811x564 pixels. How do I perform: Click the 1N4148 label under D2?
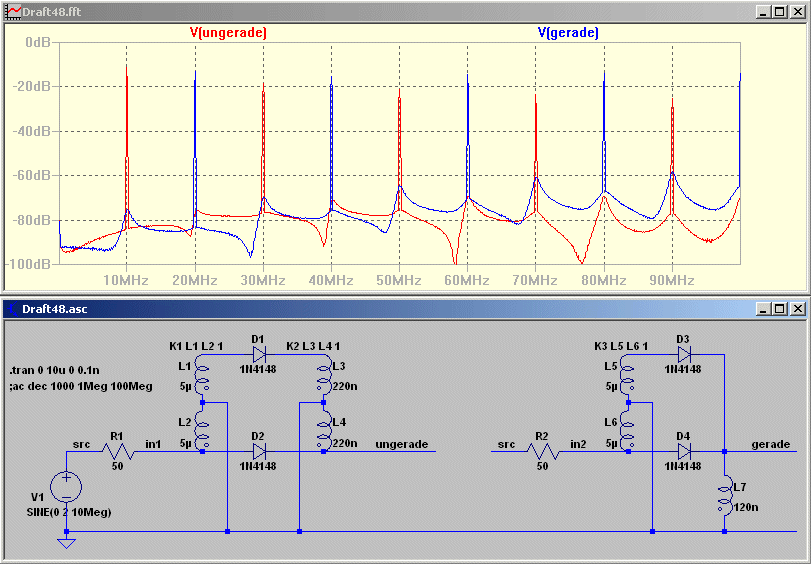(x=258, y=466)
